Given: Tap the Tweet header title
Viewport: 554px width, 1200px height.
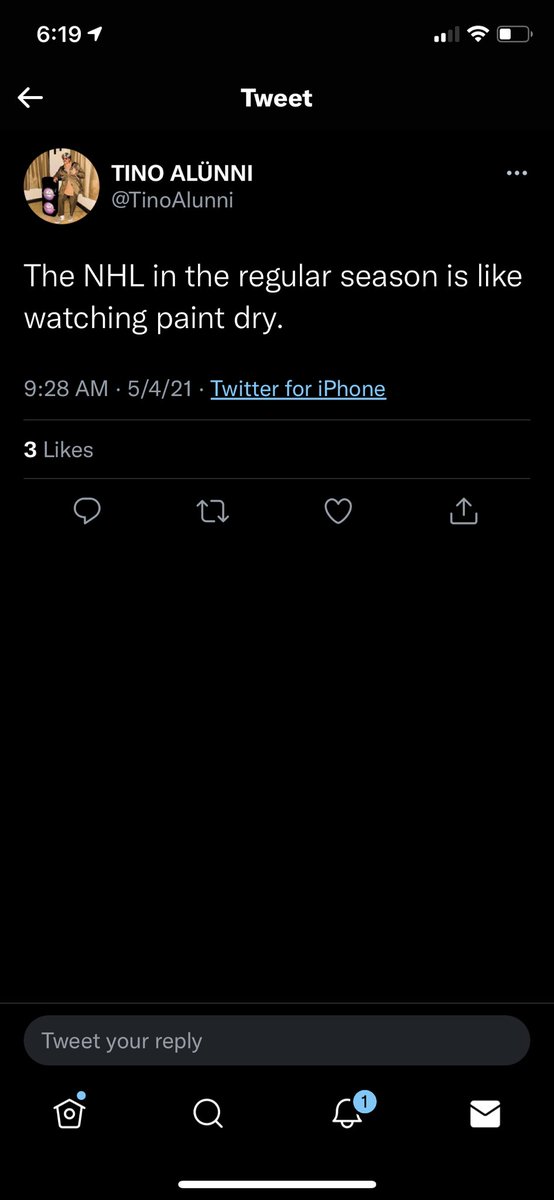Looking at the screenshot, I should (x=277, y=98).
